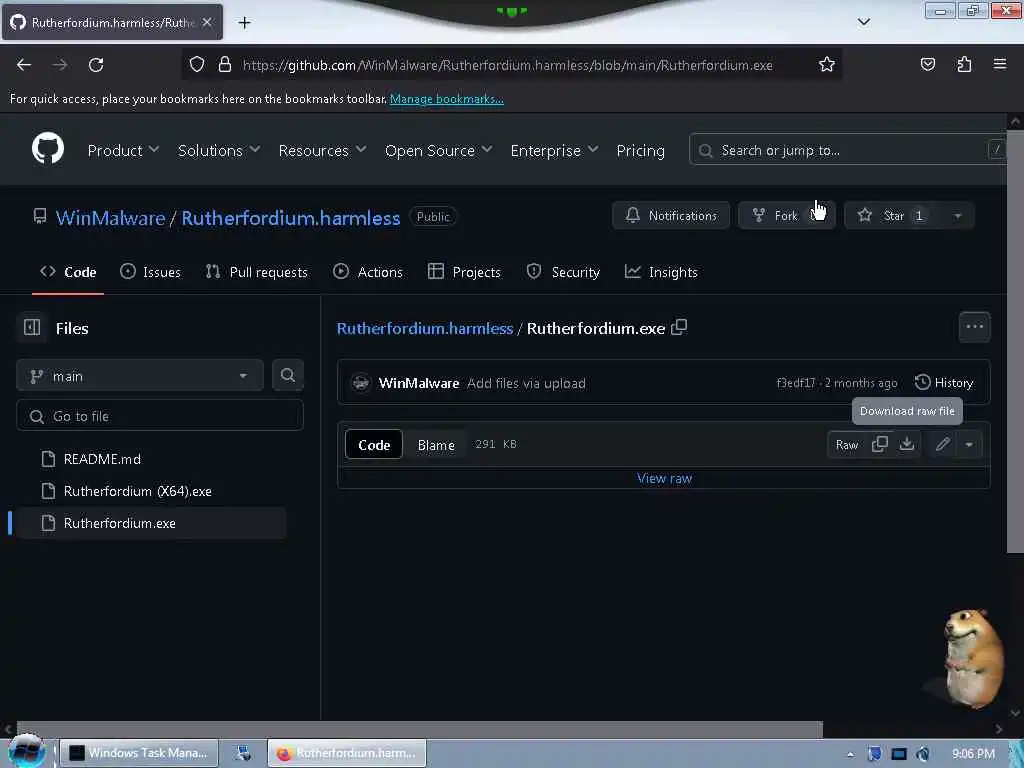Screen dimensions: 1024x768
Task: Expand more edit options dropdown arrow
Action: tap(969, 445)
